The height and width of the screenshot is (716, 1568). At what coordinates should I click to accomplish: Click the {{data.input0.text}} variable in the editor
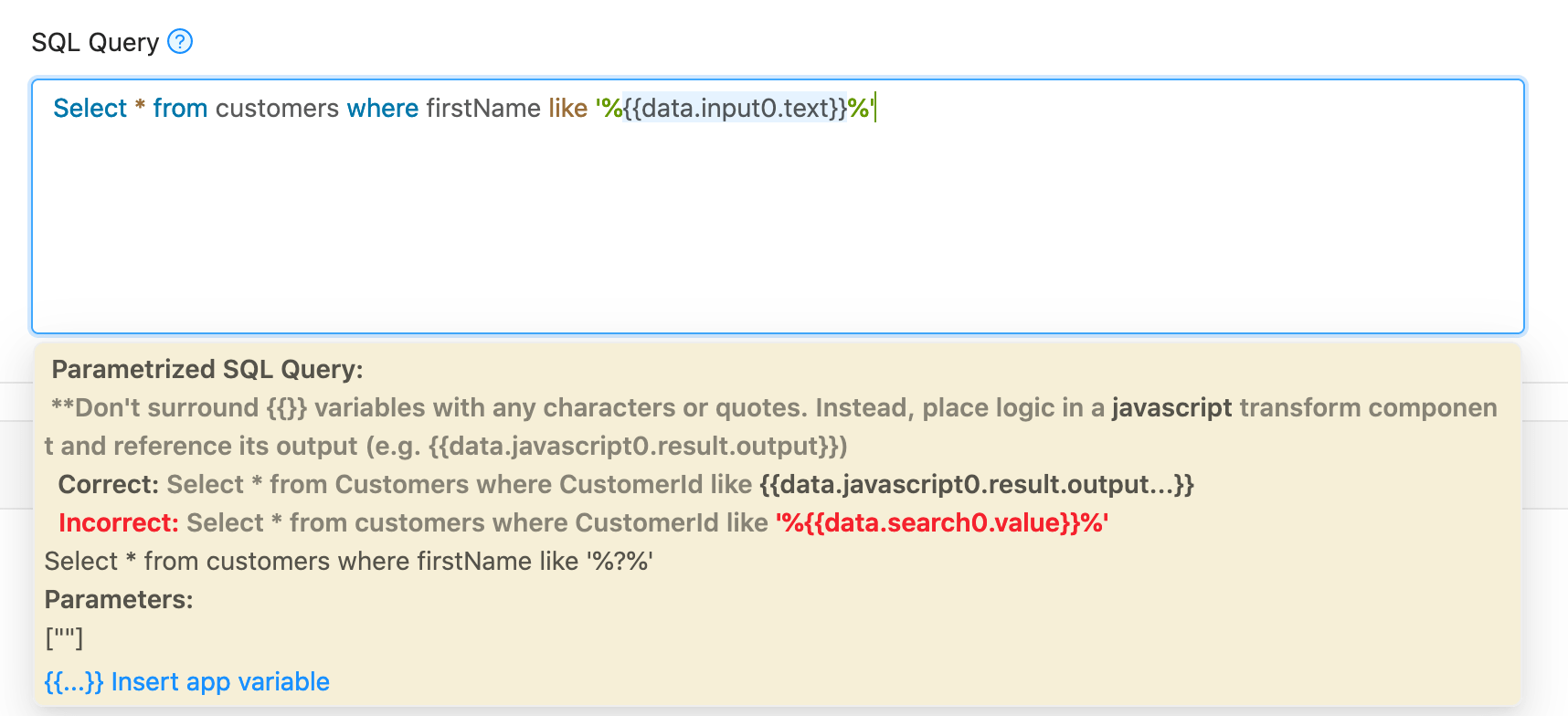pyautogui.click(x=736, y=108)
